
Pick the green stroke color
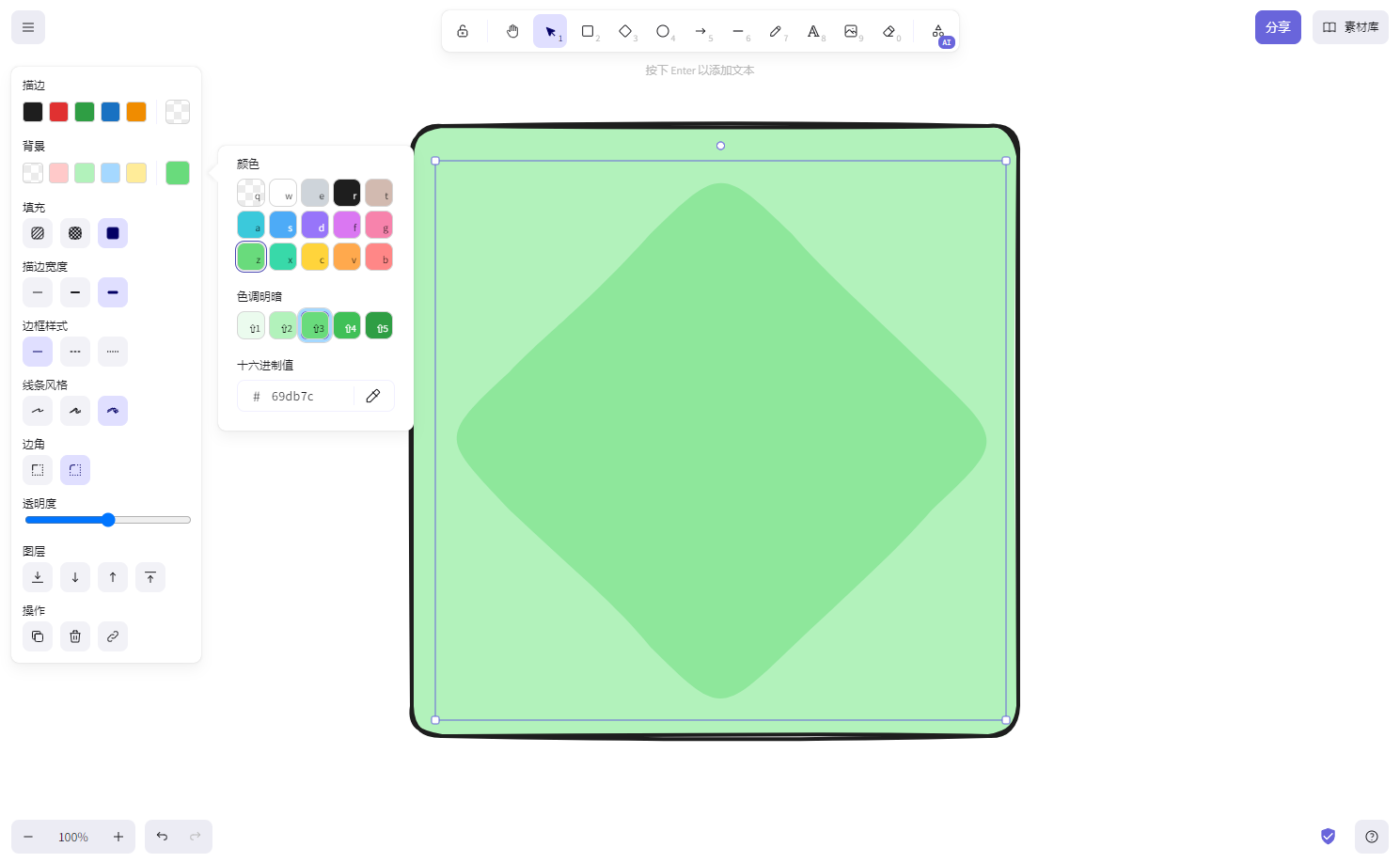(x=85, y=112)
